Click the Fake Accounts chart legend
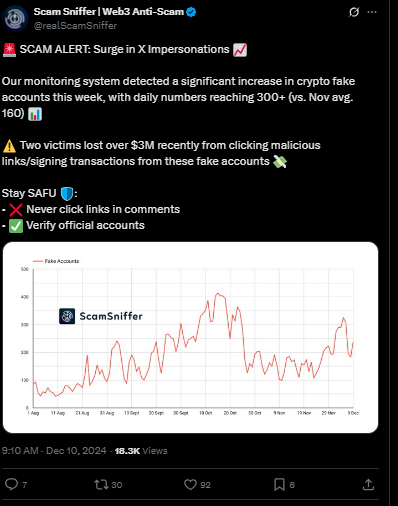Image resolution: width=398 pixels, height=506 pixels. pos(56,261)
